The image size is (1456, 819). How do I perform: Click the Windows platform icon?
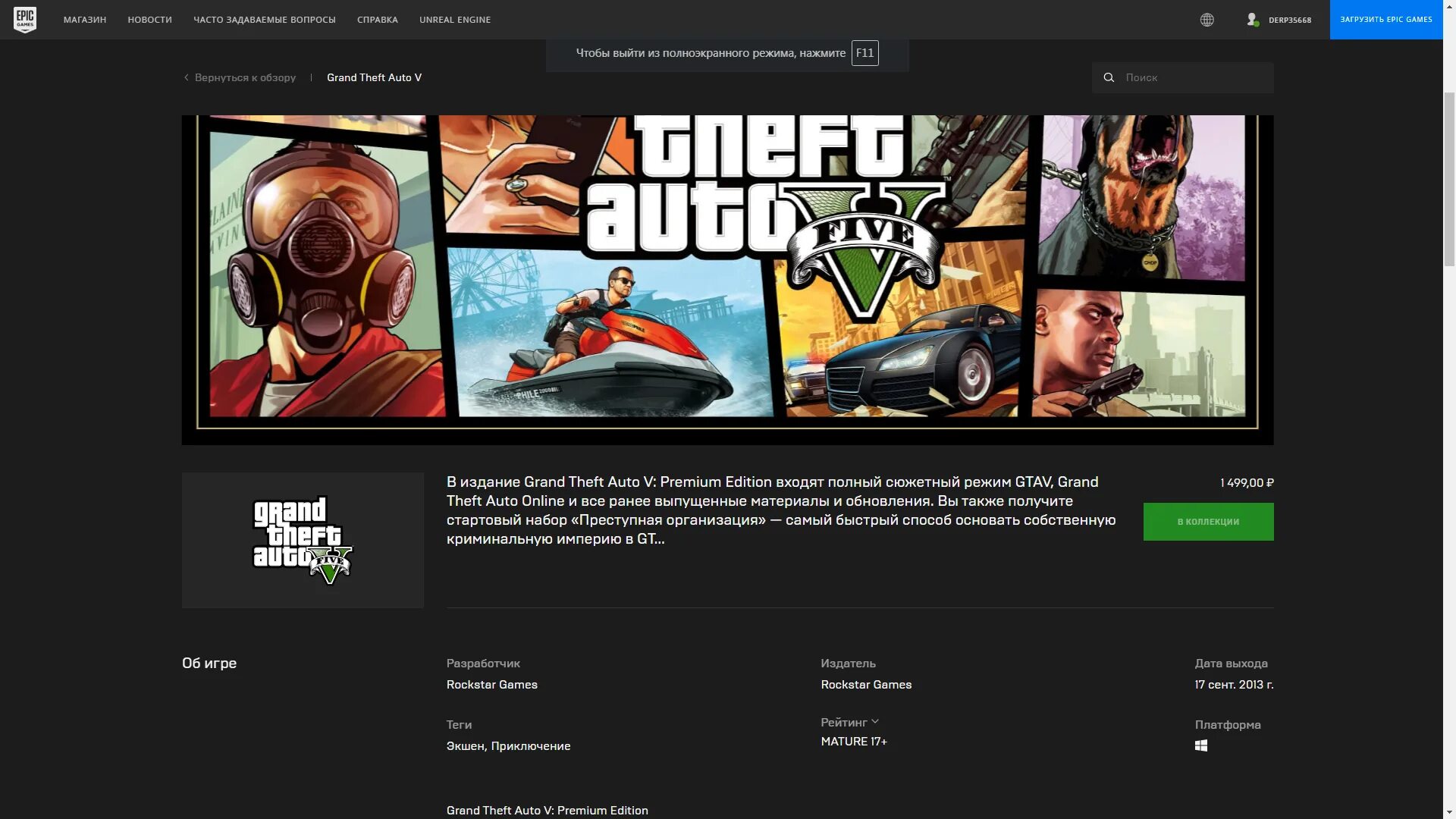coord(1201,746)
